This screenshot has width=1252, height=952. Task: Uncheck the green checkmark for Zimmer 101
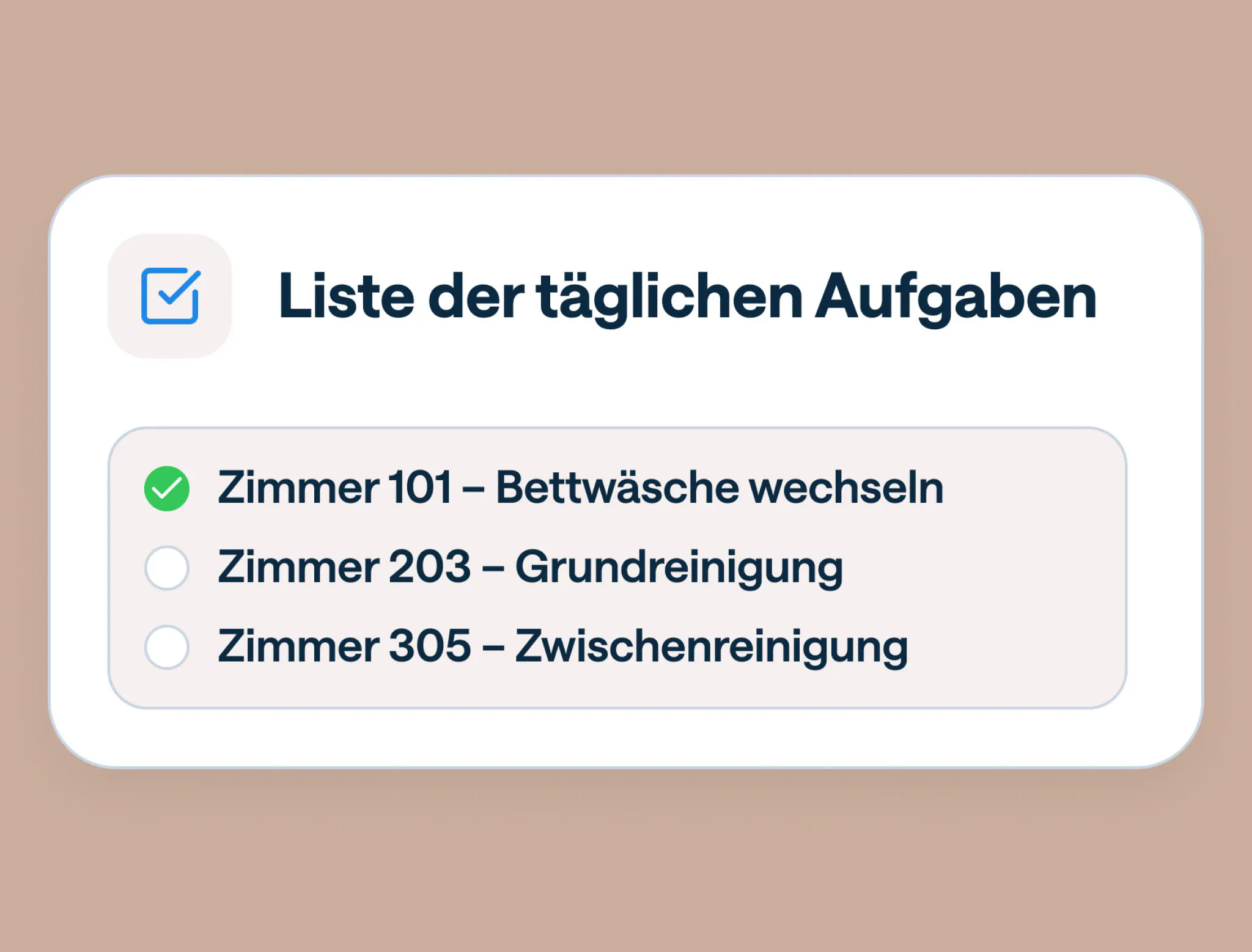(x=167, y=488)
